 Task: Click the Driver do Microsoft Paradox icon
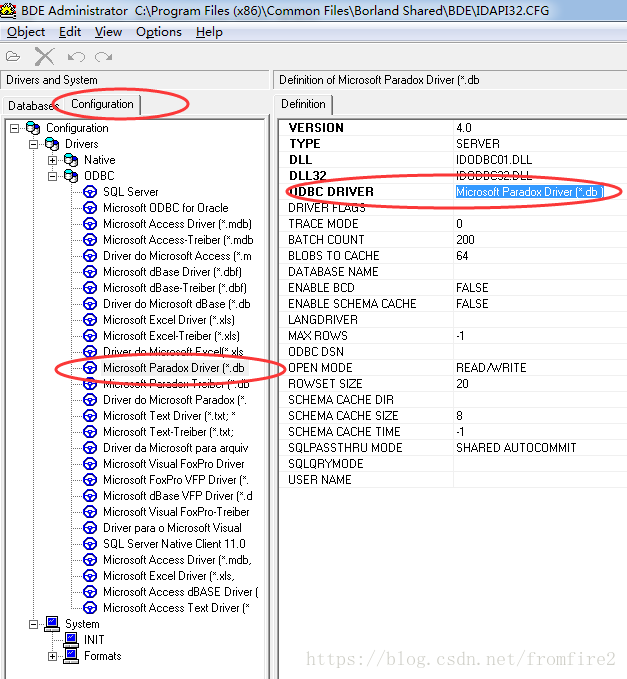(x=90, y=400)
